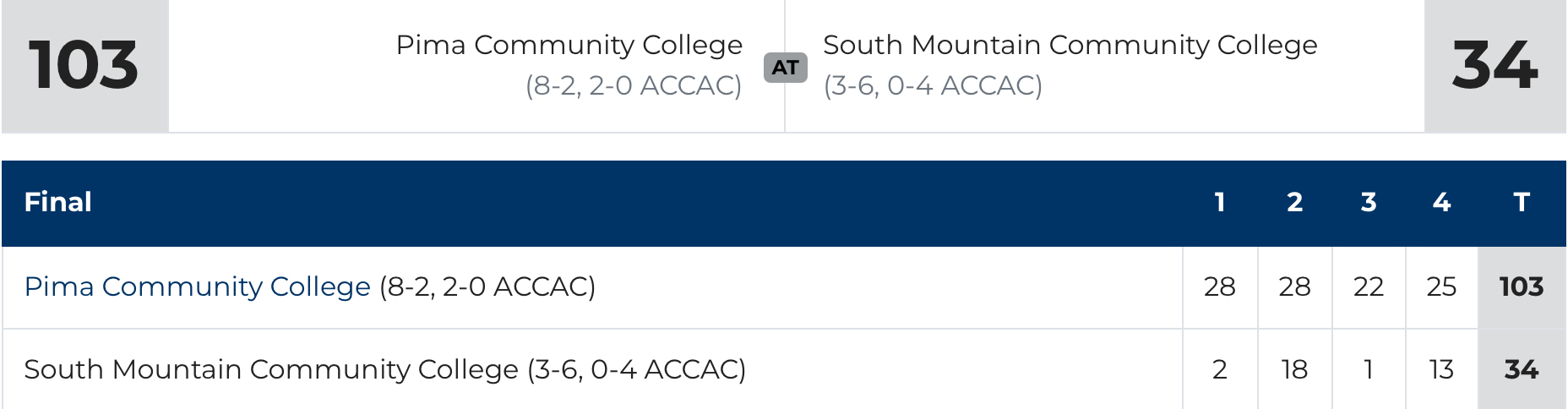Click the quarter 3 column header
The height and width of the screenshot is (409, 1568).
tap(1369, 202)
